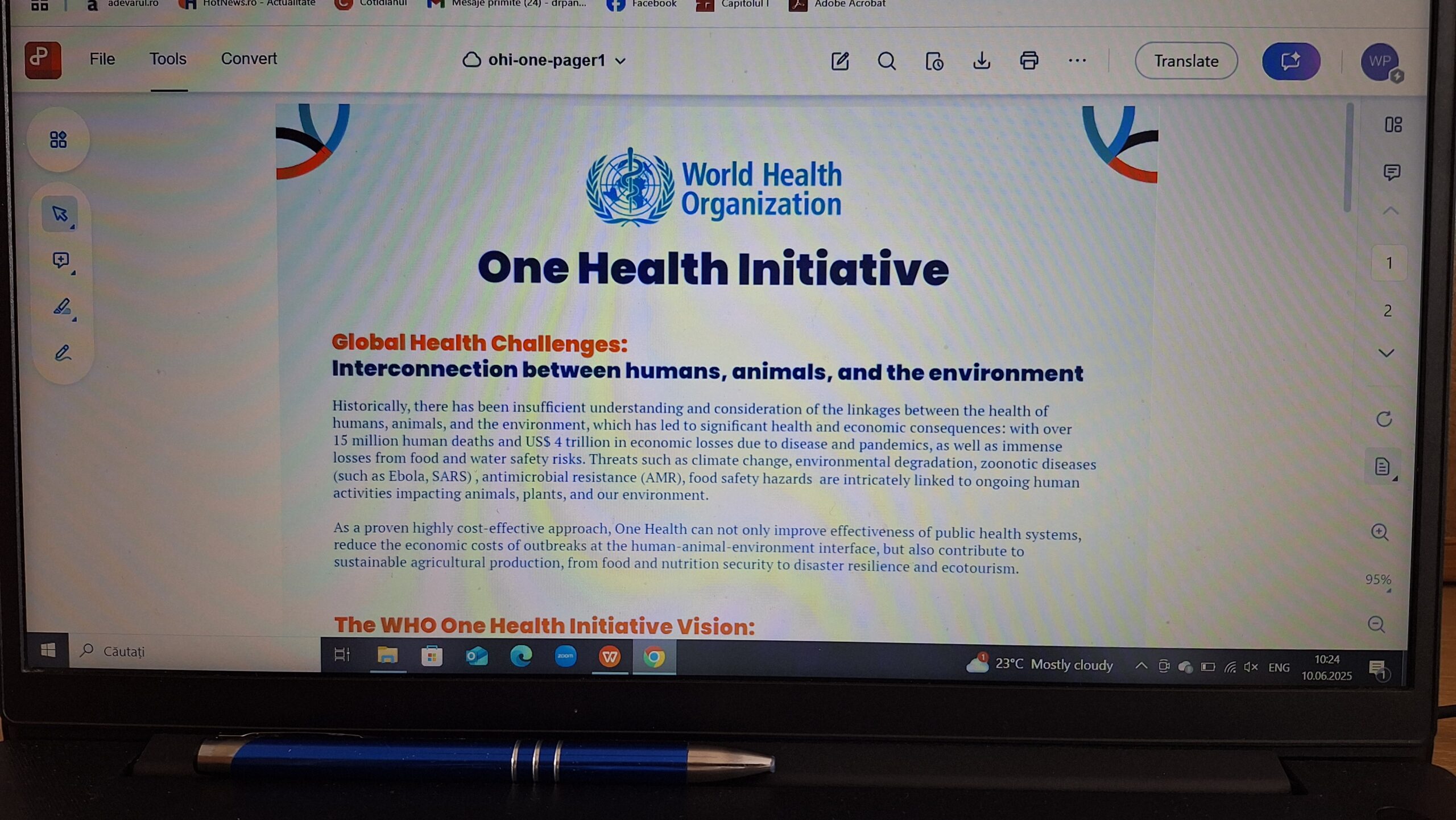The width and height of the screenshot is (1456, 820).
Task: Click the Căutați taskbar search box
Action: [195, 652]
